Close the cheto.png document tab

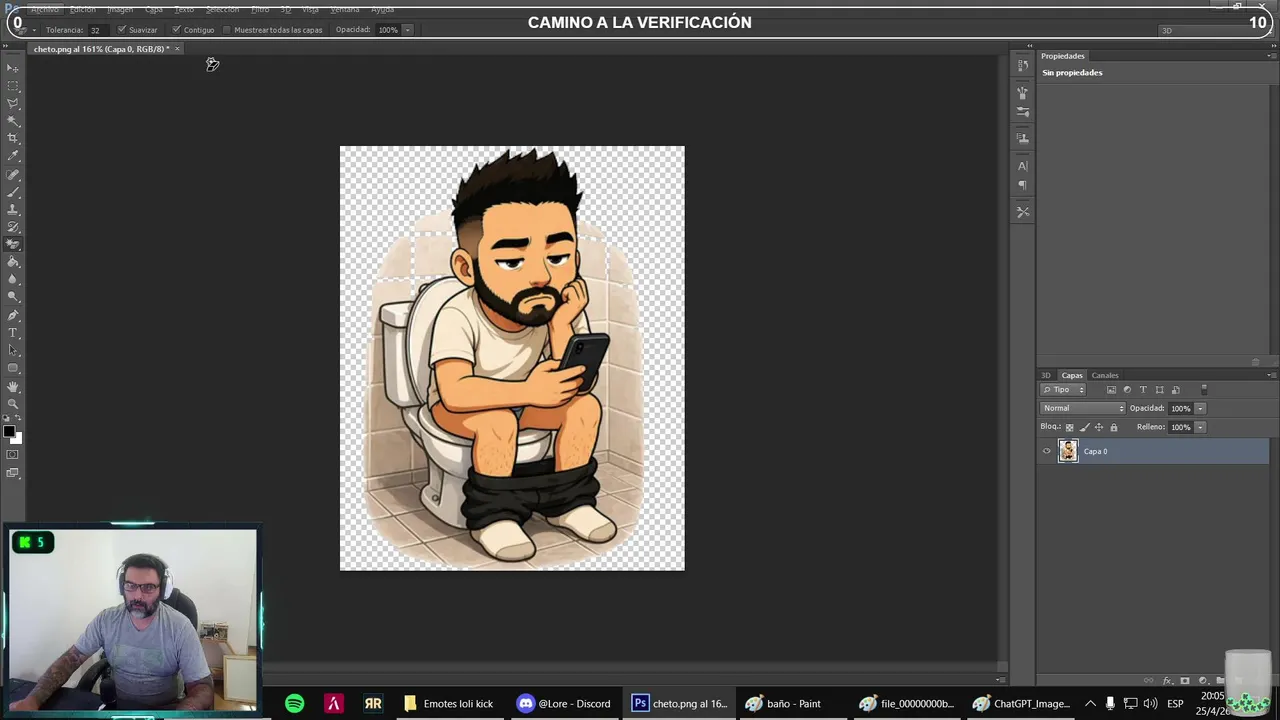(x=177, y=49)
